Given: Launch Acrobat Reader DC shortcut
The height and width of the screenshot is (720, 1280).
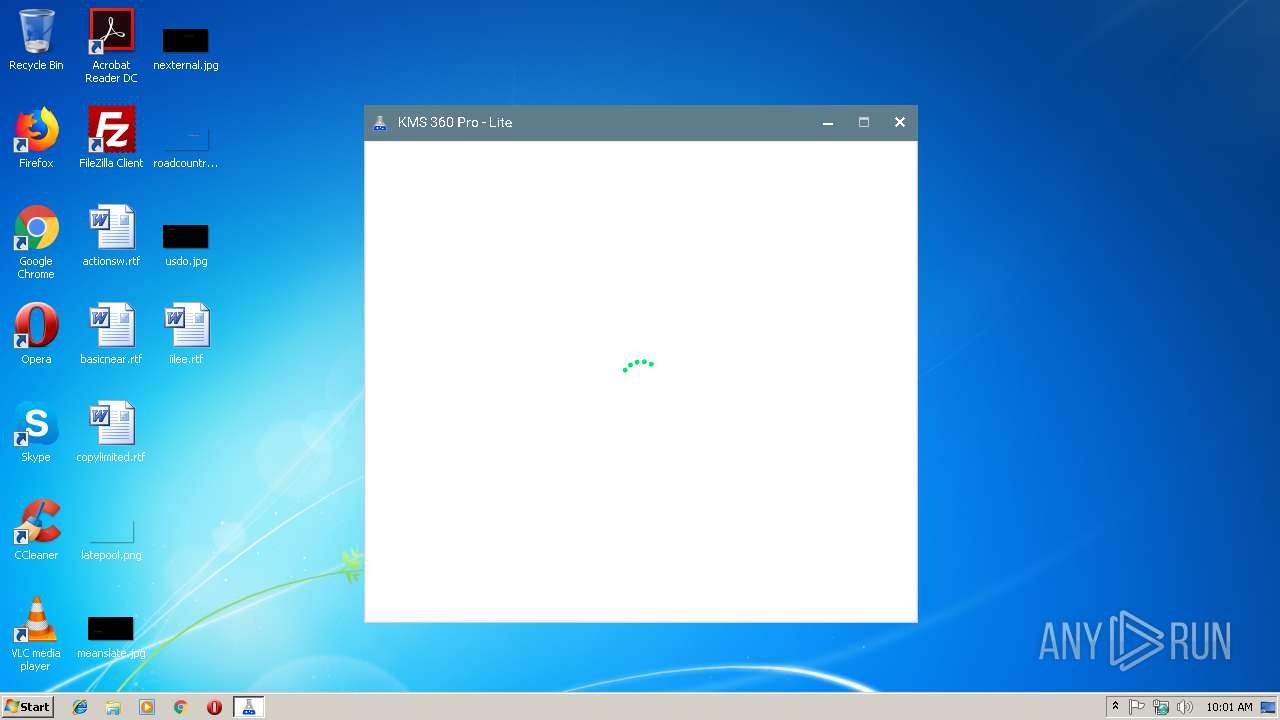Looking at the screenshot, I should coord(111,45).
